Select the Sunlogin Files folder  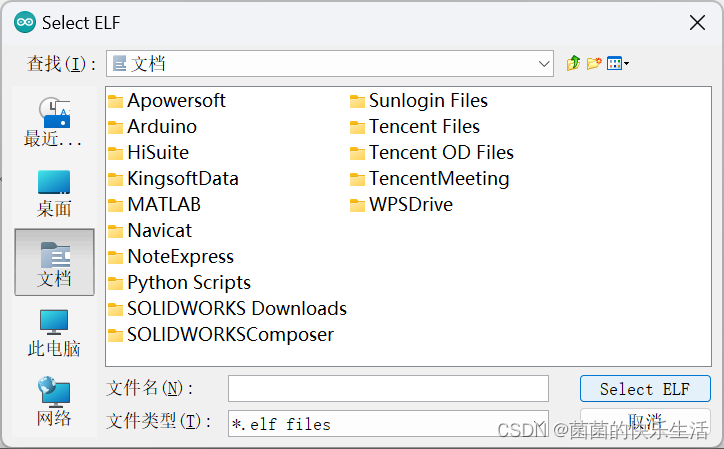[x=419, y=101]
